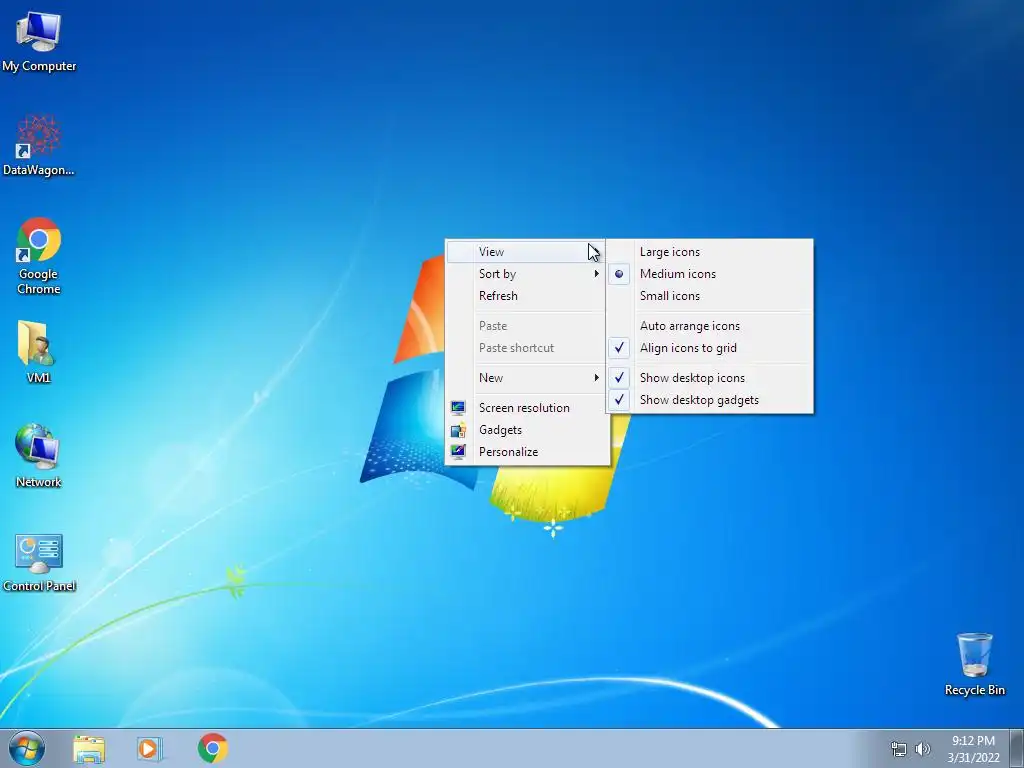This screenshot has width=1024, height=768.
Task: Toggle Show desktop icons
Action: [x=710, y=378]
